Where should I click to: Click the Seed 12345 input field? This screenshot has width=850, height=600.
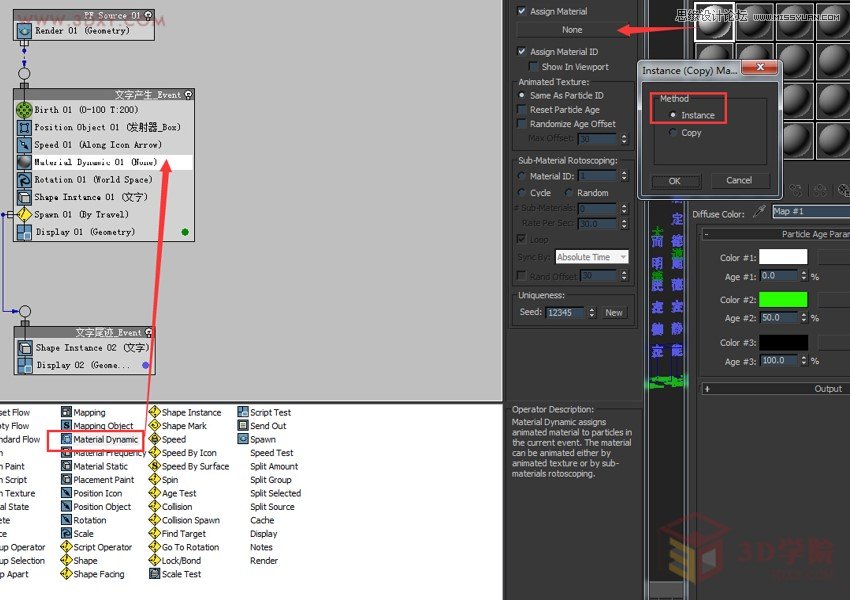pos(565,313)
